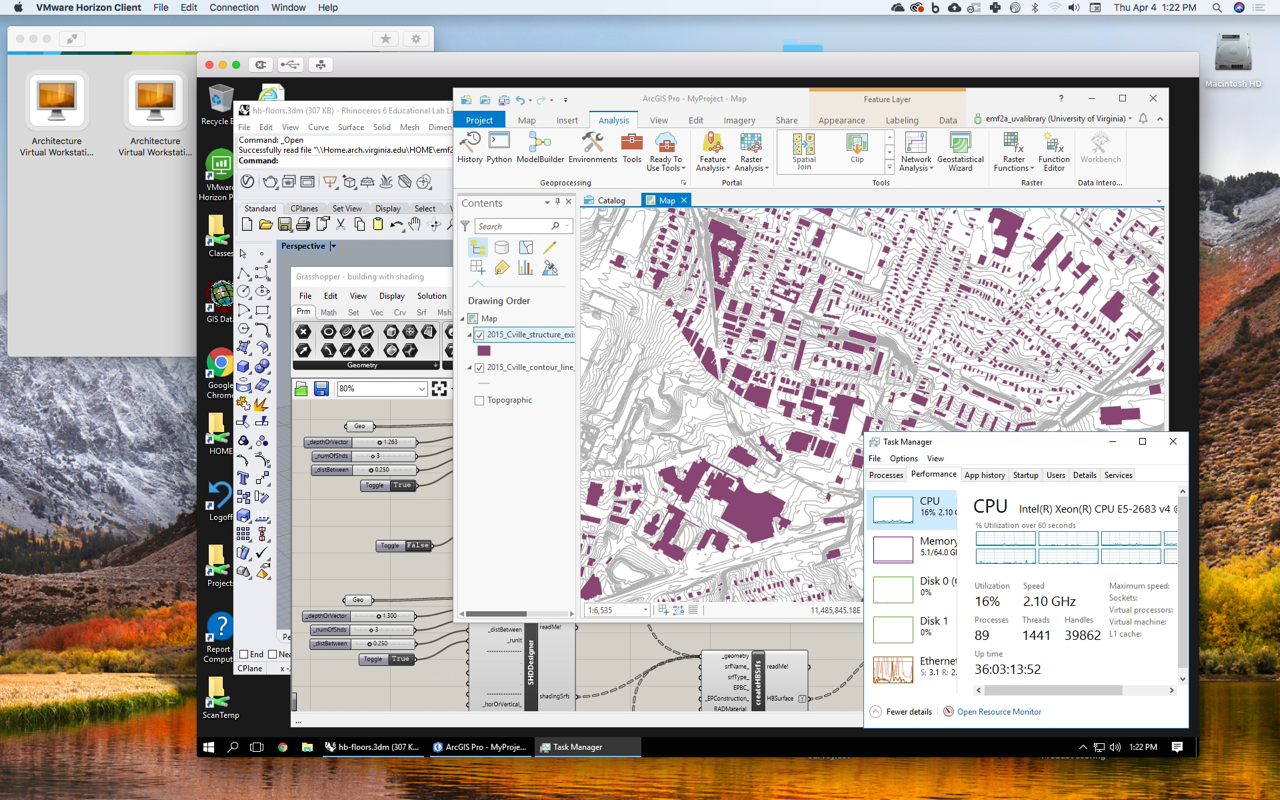Open Raster Analysis dropdown
Viewport: 1280px width, 800px height.
click(x=751, y=153)
